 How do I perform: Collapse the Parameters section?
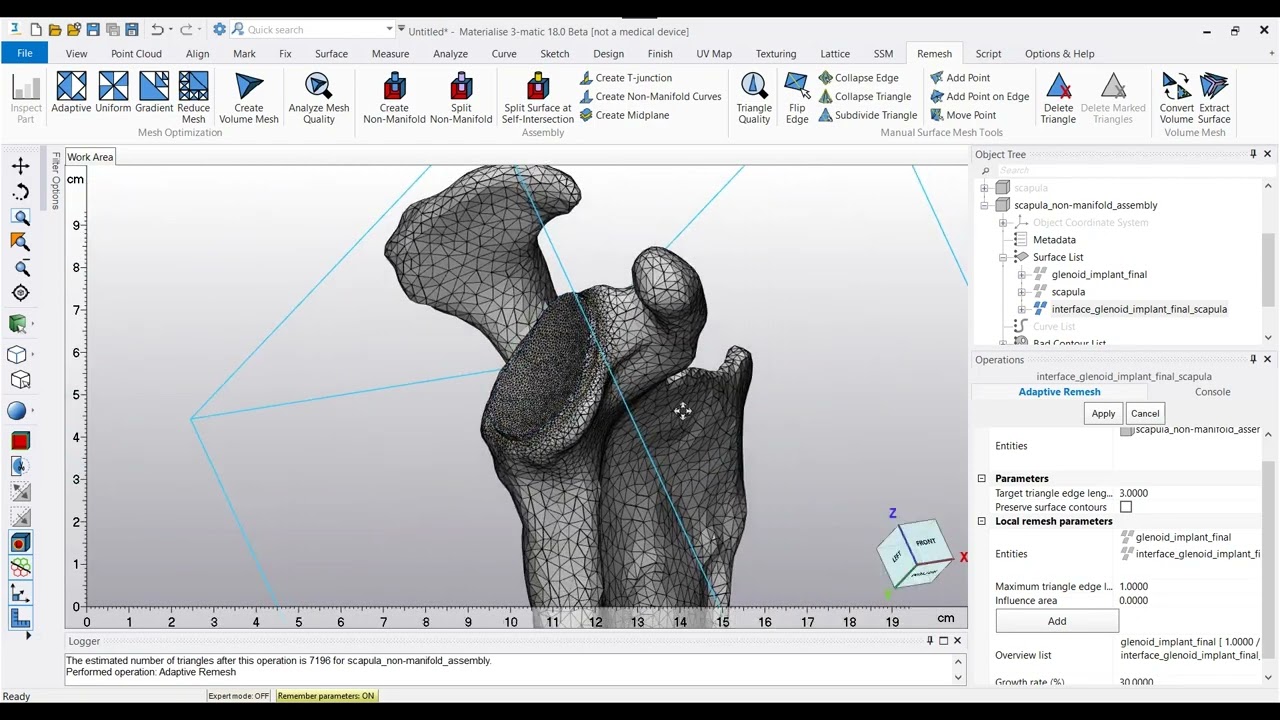pyautogui.click(x=981, y=478)
